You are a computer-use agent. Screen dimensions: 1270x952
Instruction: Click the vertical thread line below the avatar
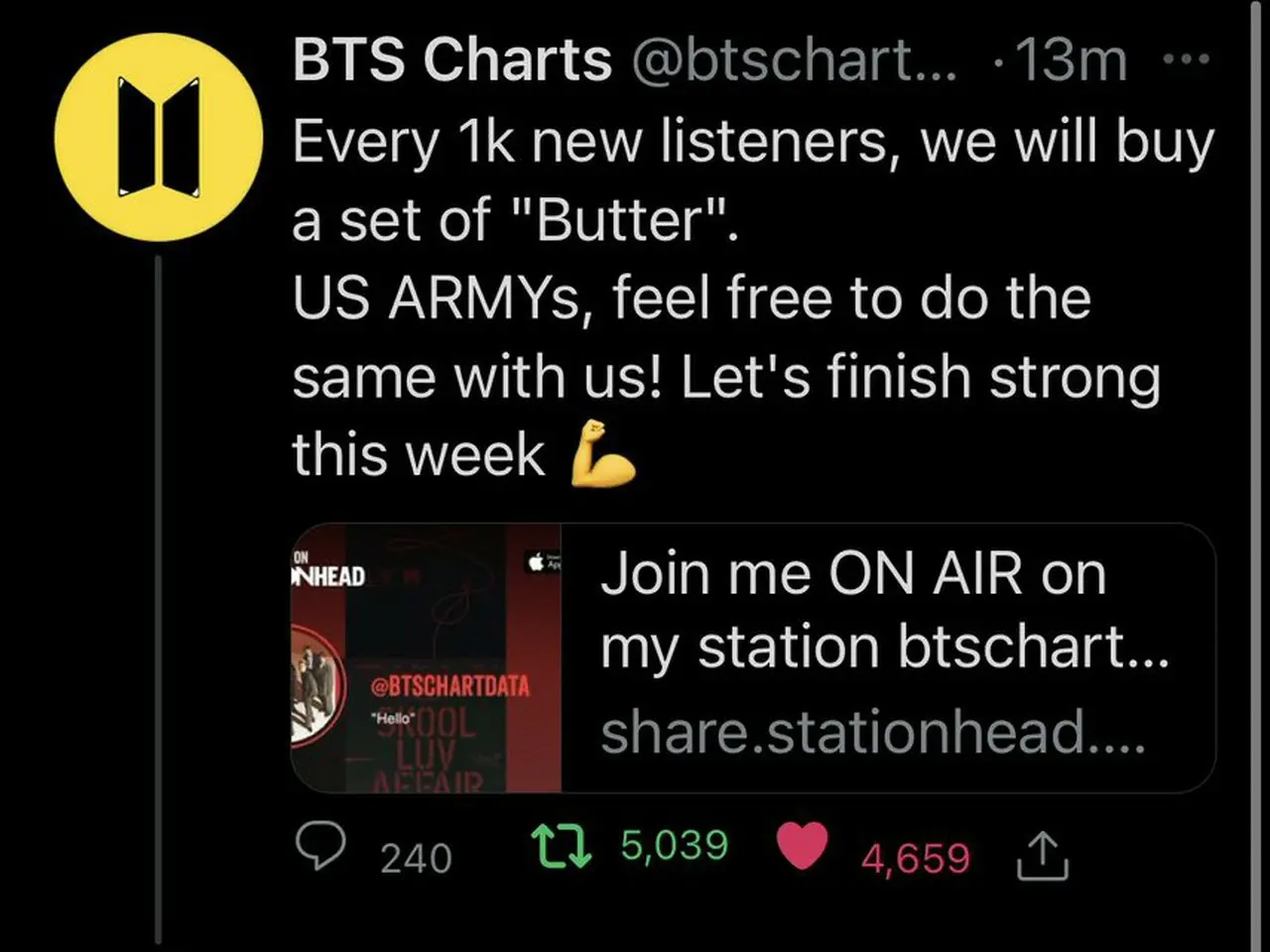[158, 600]
